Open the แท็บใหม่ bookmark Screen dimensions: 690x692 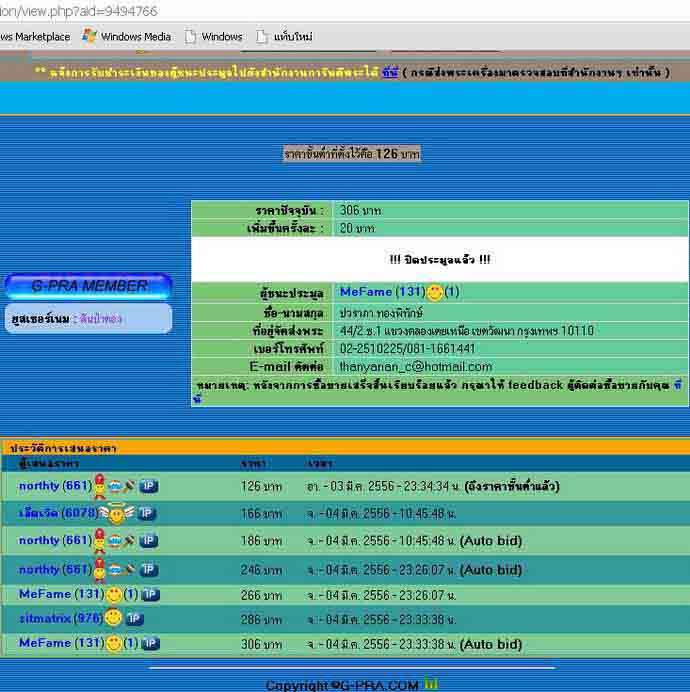[x=290, y=37]
